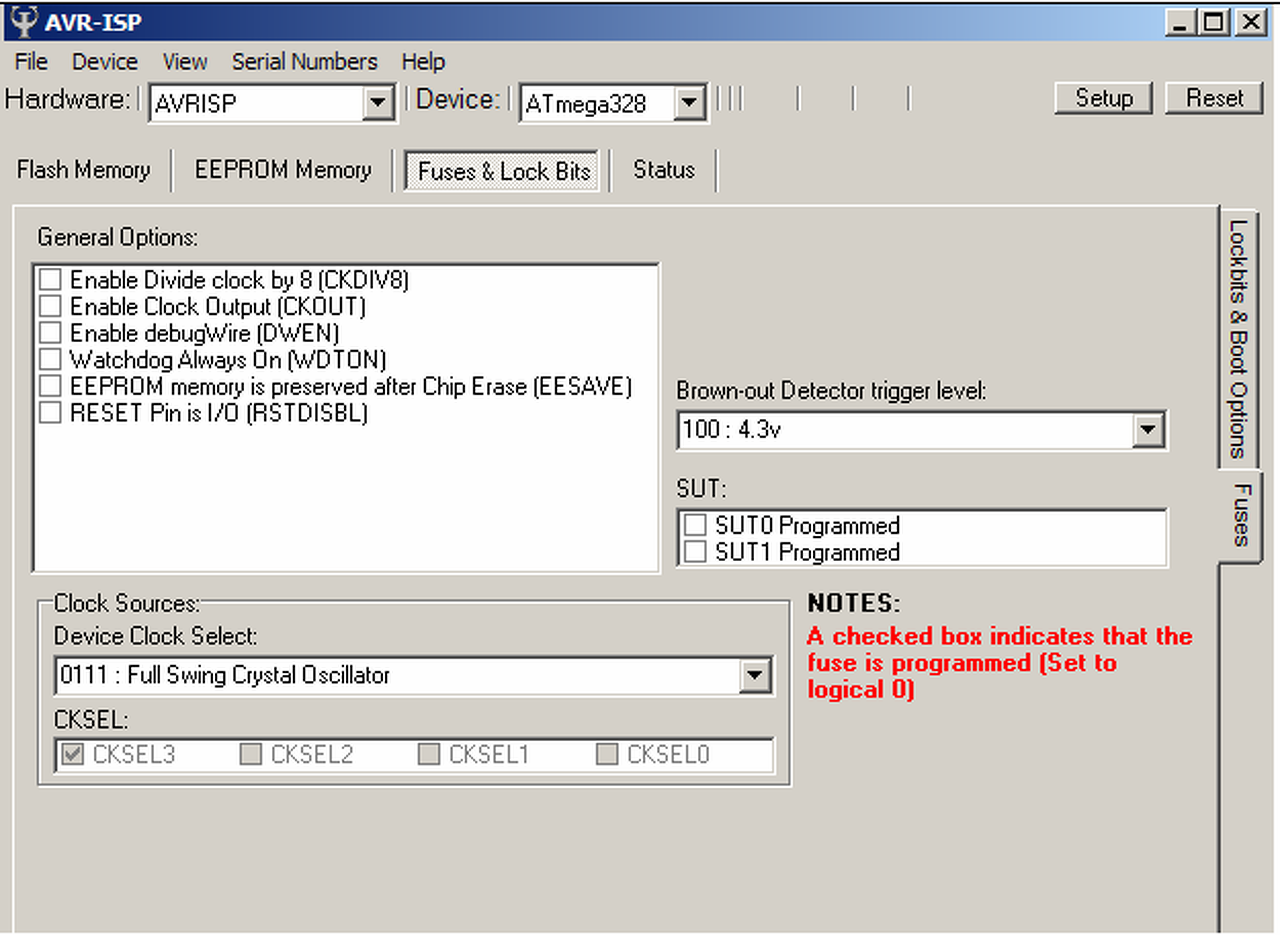Click the Setup button

1104,98
